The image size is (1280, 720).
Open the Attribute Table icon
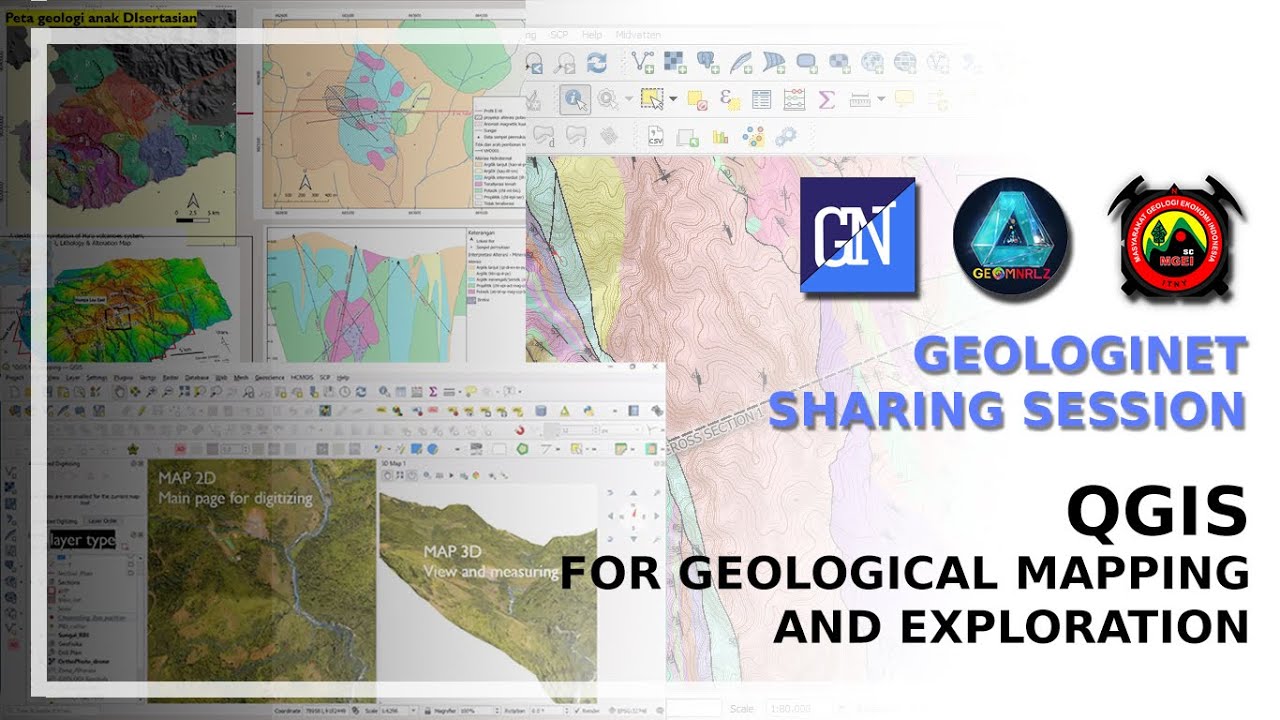(x=762, y=99)
